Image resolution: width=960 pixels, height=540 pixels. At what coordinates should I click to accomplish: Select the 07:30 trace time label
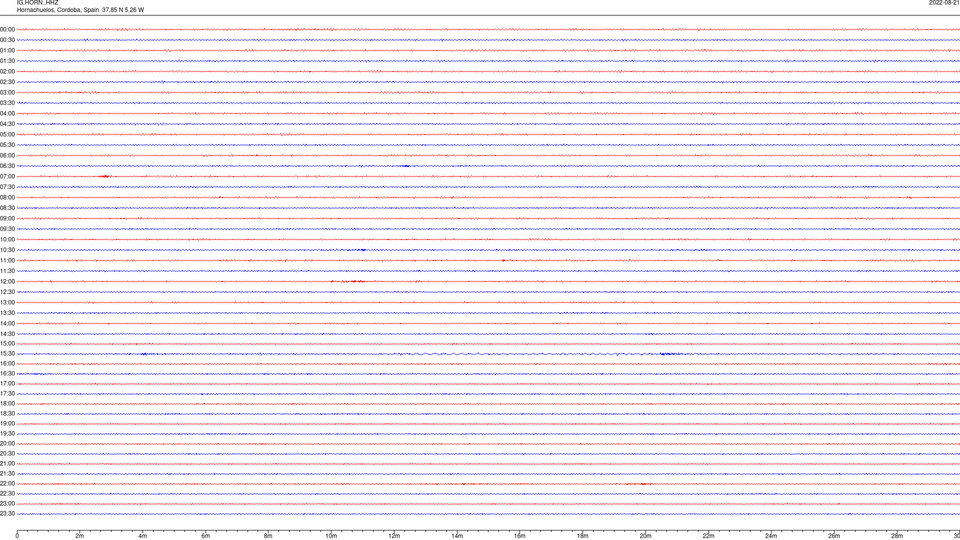pyautogui.click(x=7, y=187)
